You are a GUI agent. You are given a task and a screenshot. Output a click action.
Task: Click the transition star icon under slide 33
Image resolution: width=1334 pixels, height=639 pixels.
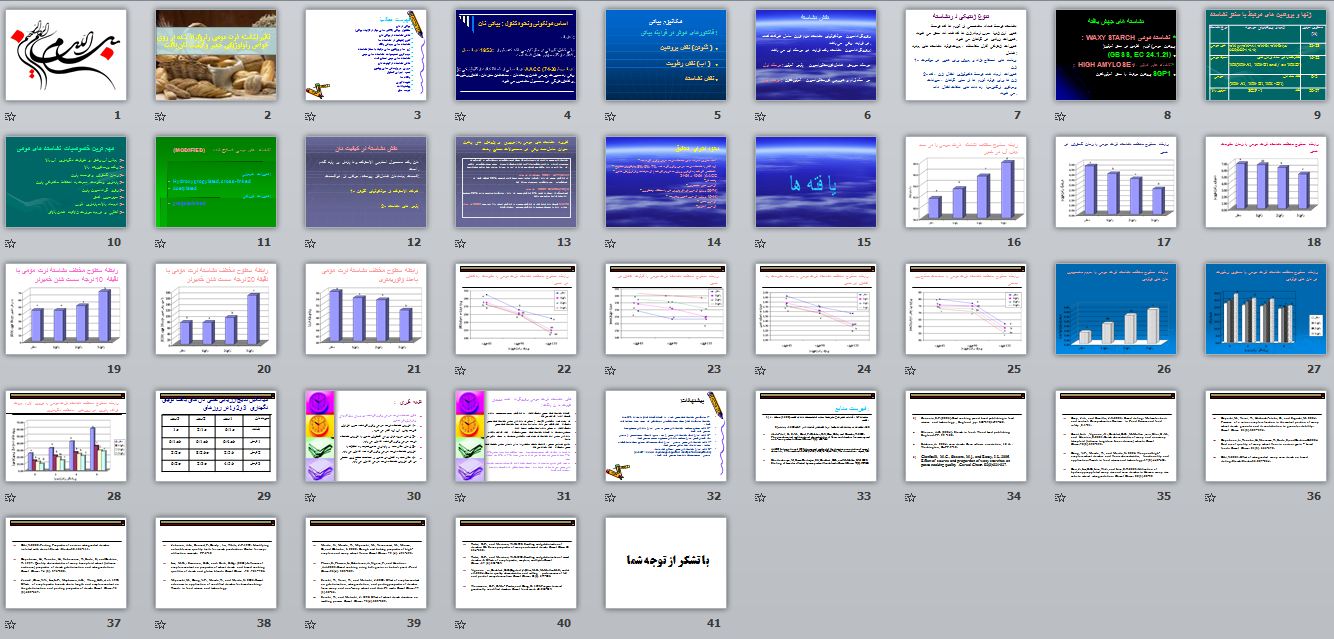[x=760, y=497]
